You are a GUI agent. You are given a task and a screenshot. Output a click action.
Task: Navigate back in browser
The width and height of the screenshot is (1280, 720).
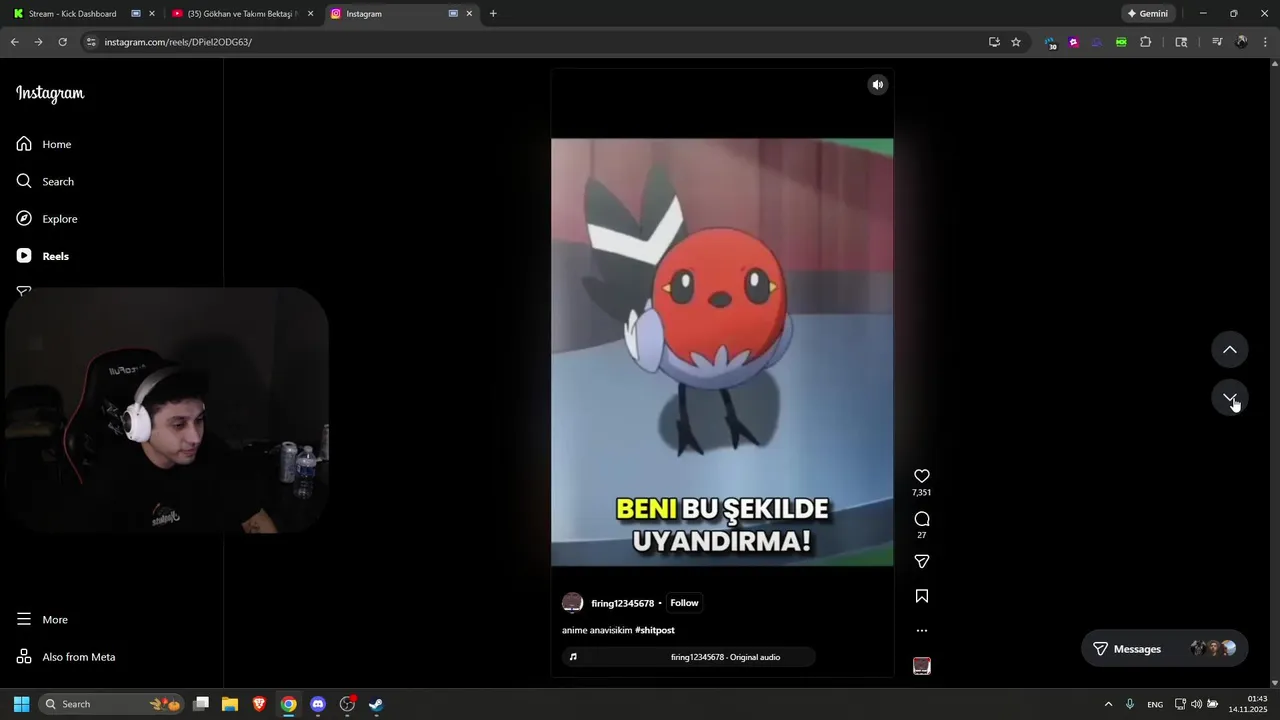tap(14, 42)
